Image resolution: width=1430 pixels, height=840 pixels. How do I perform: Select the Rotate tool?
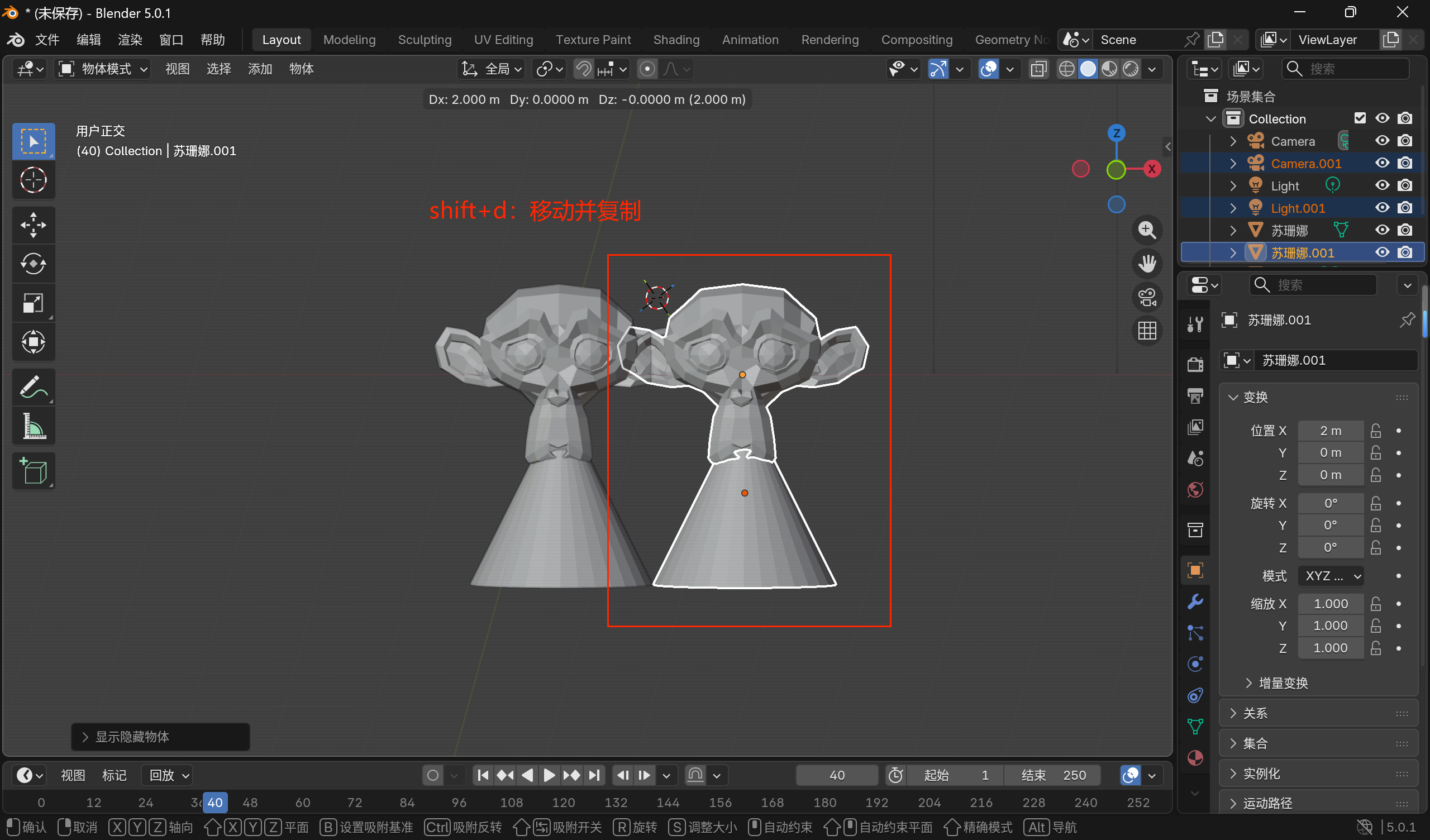[x=34, y=264]
